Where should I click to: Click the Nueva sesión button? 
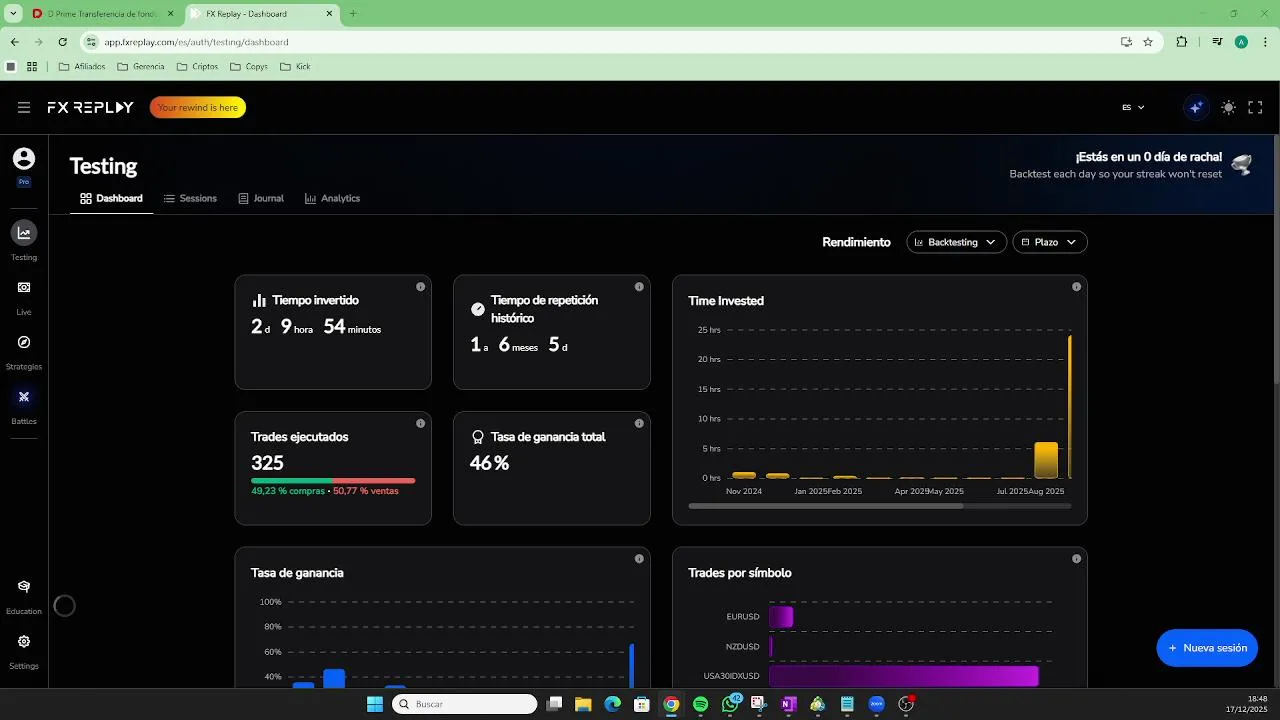tap(1207, 648)
